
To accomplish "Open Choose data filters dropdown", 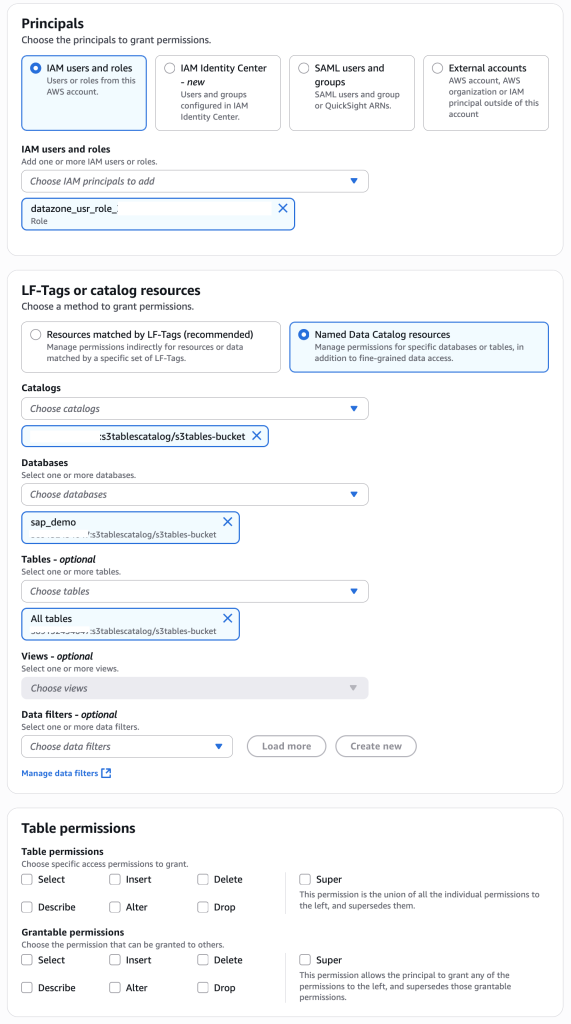I will [x=127, y=746].
